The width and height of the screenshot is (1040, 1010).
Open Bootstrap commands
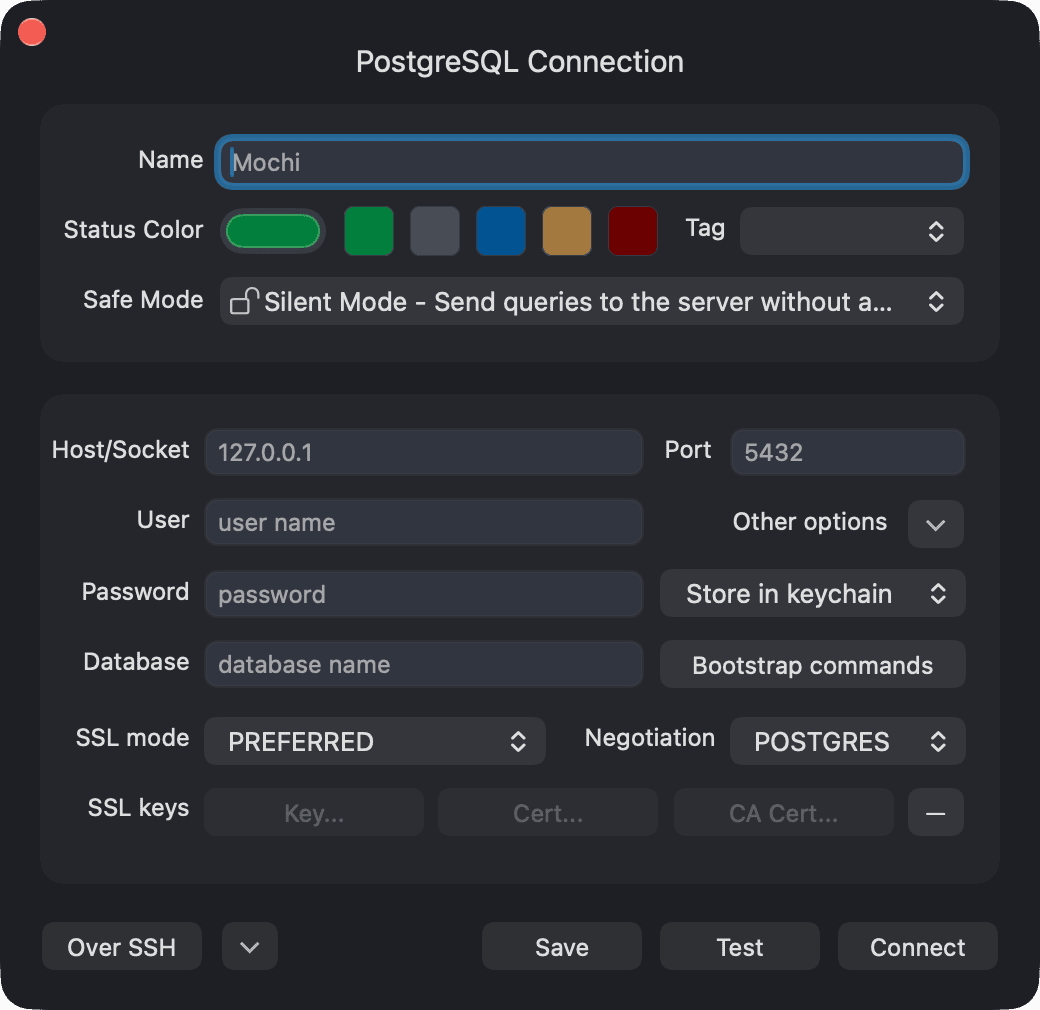(812, 664)
